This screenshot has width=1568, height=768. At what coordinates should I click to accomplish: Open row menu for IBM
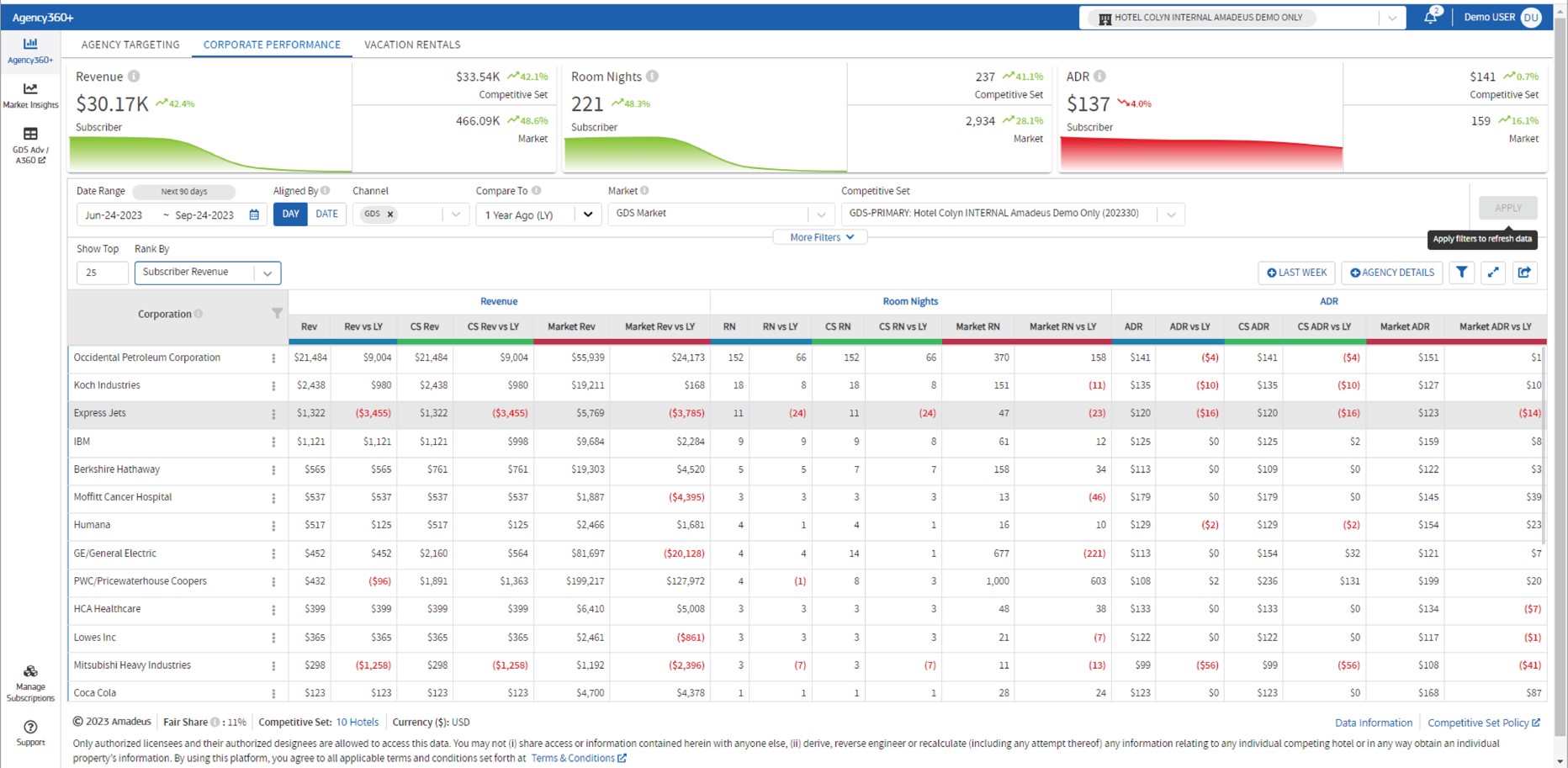273,442
